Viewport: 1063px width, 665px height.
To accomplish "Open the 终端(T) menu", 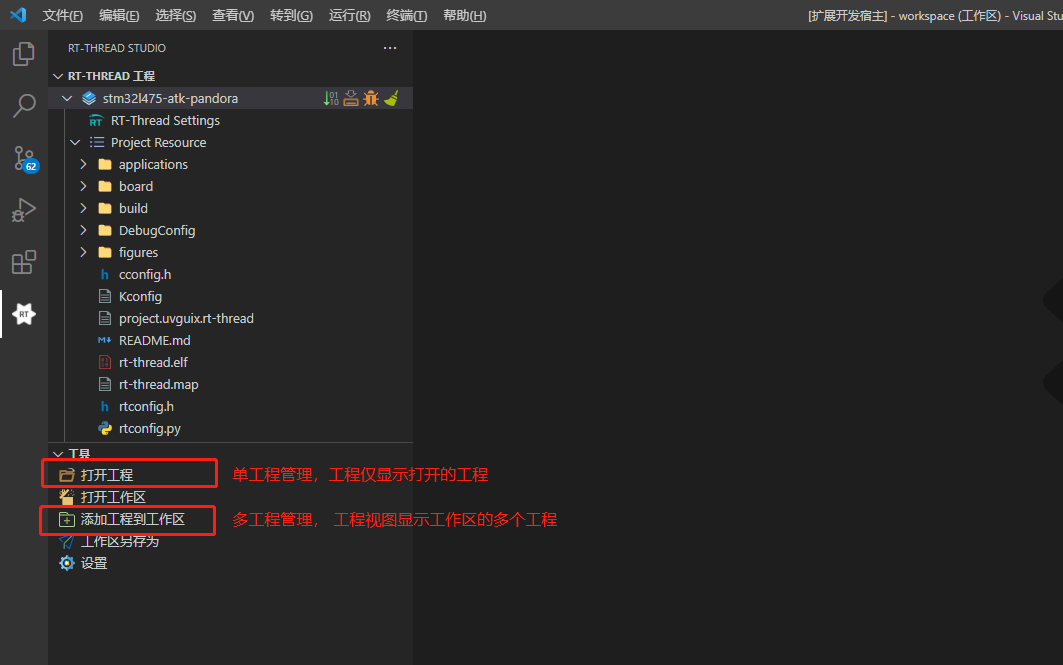I will (406, 15).
